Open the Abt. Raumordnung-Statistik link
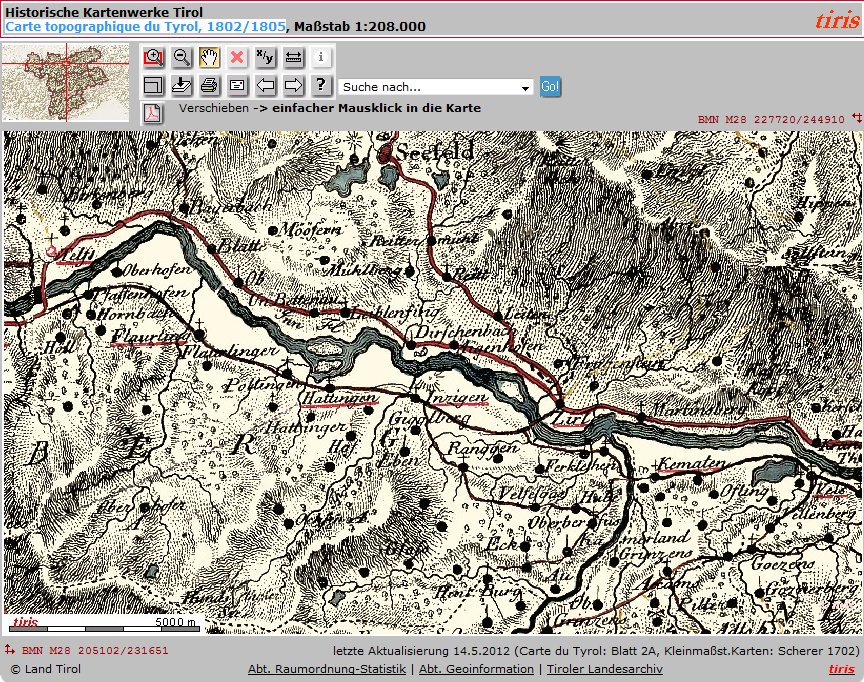Image resolution: width=864 pixels, height=682 pixels. point(326,669)
